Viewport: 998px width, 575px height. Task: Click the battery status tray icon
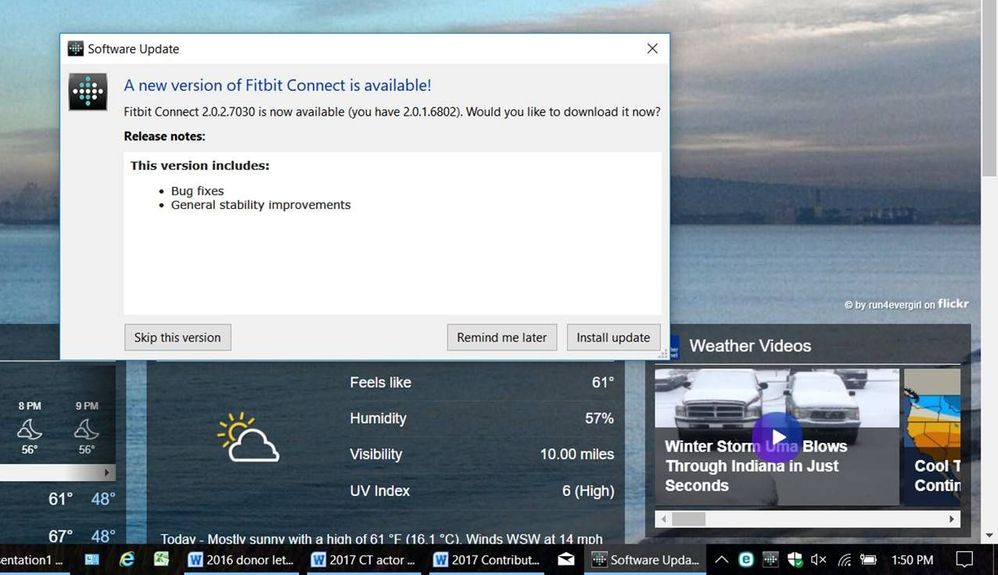[869, 560]
